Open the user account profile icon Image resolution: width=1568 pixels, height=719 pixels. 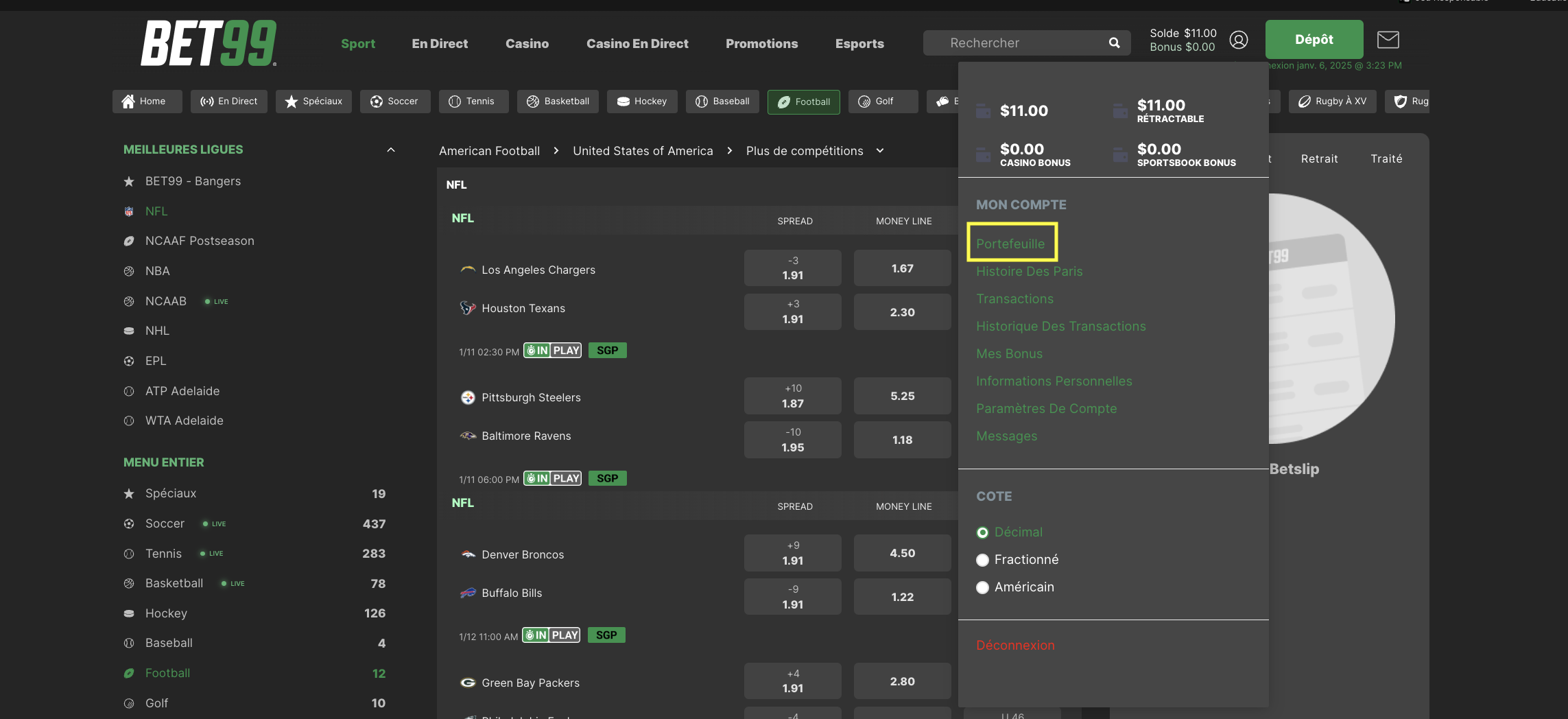click(x=1238, y=40)
